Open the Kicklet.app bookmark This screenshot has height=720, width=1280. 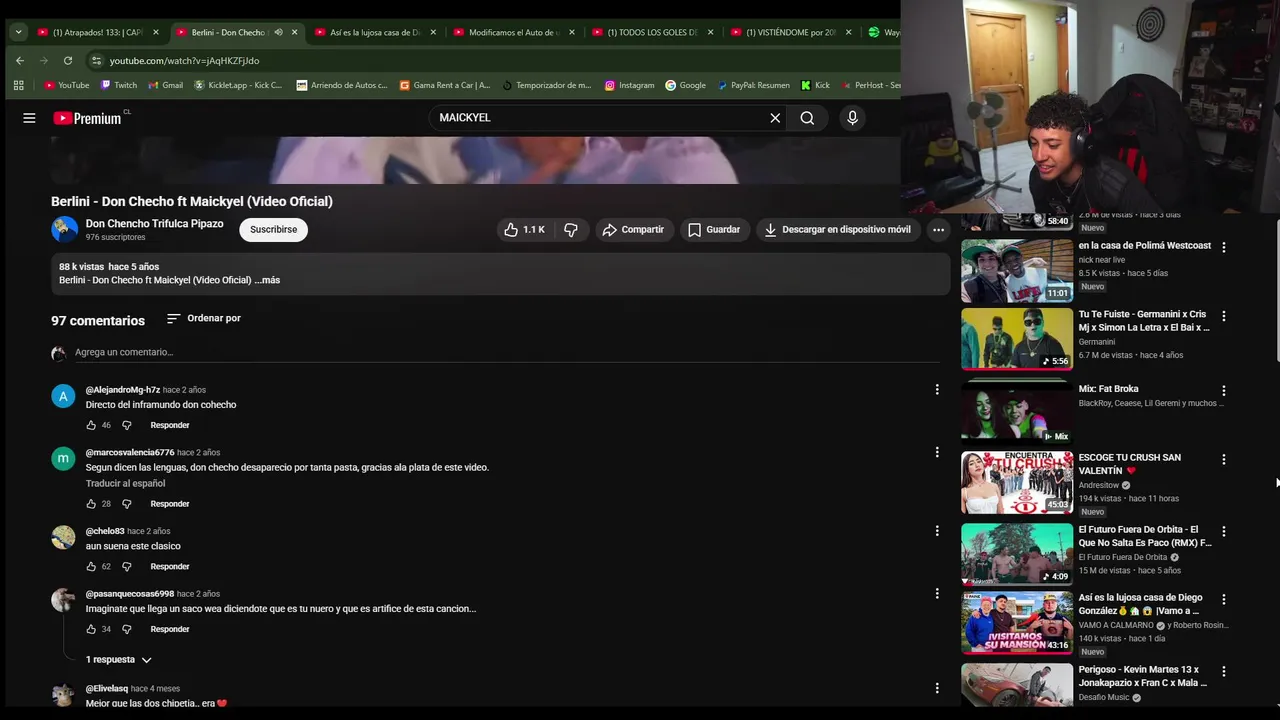click(237, 85)
